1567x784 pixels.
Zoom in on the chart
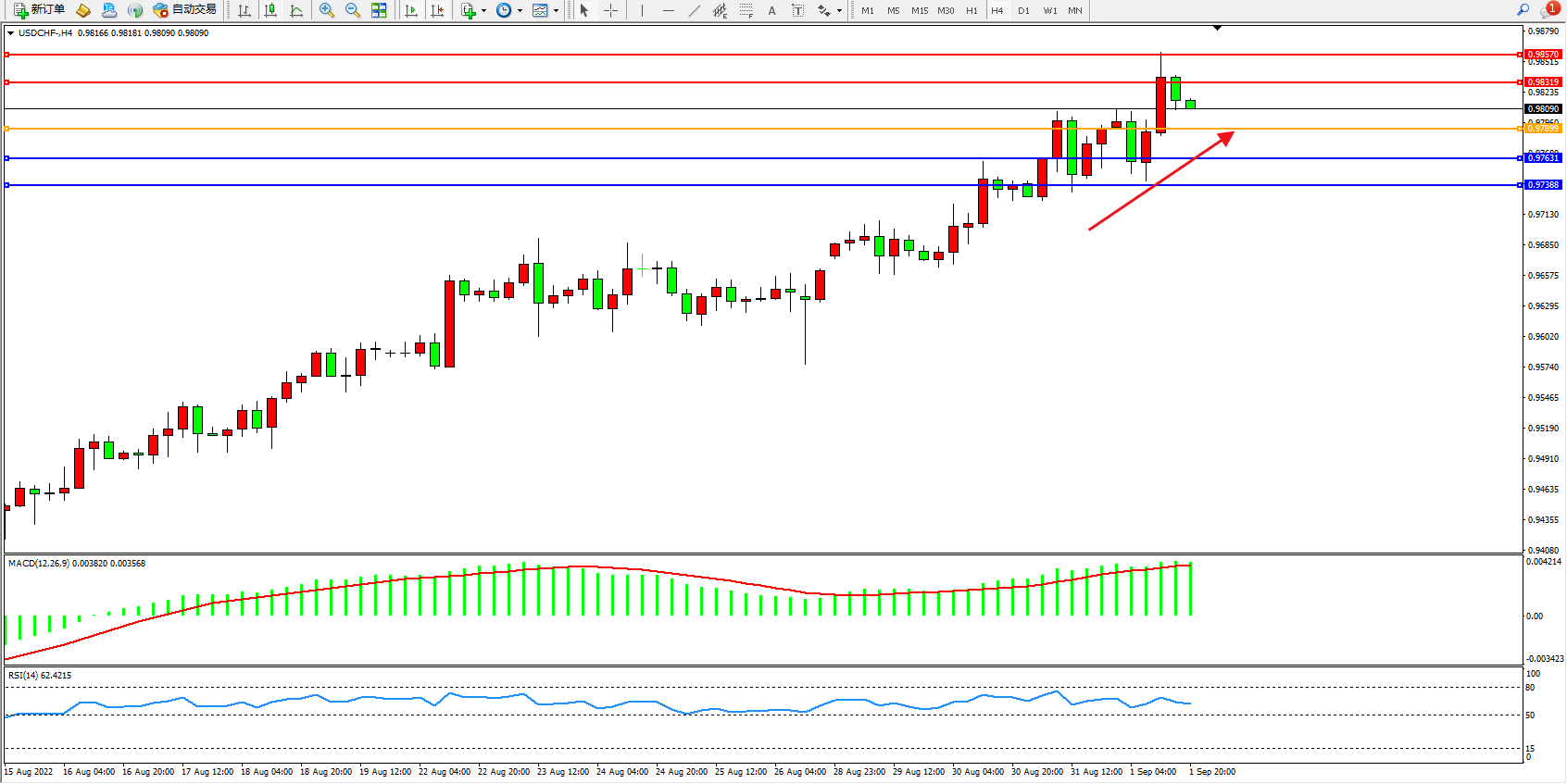[x=327, y=10]
